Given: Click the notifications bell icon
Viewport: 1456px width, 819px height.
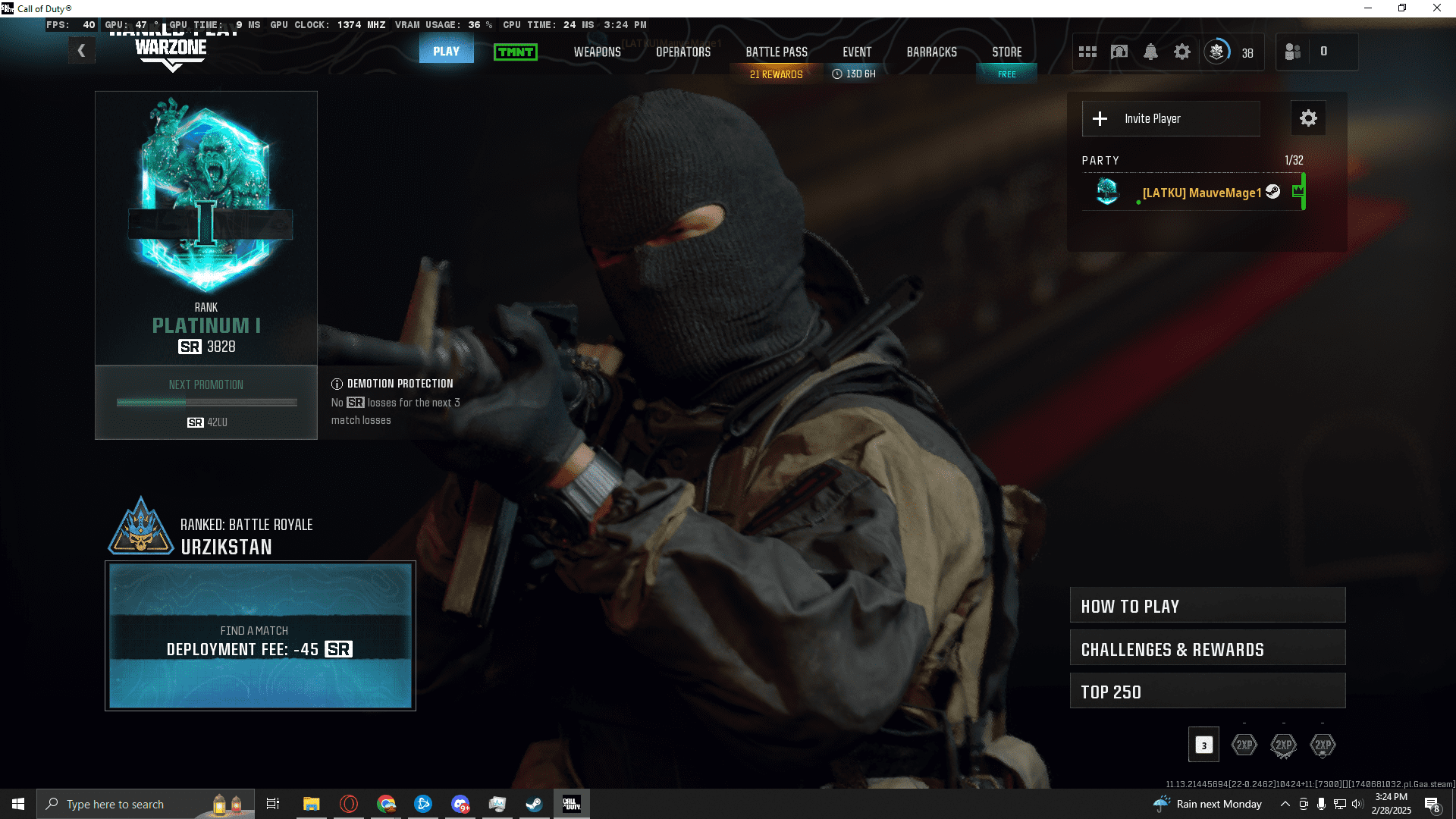Looking at the screenshot, I should click(x=1150, y=52).
